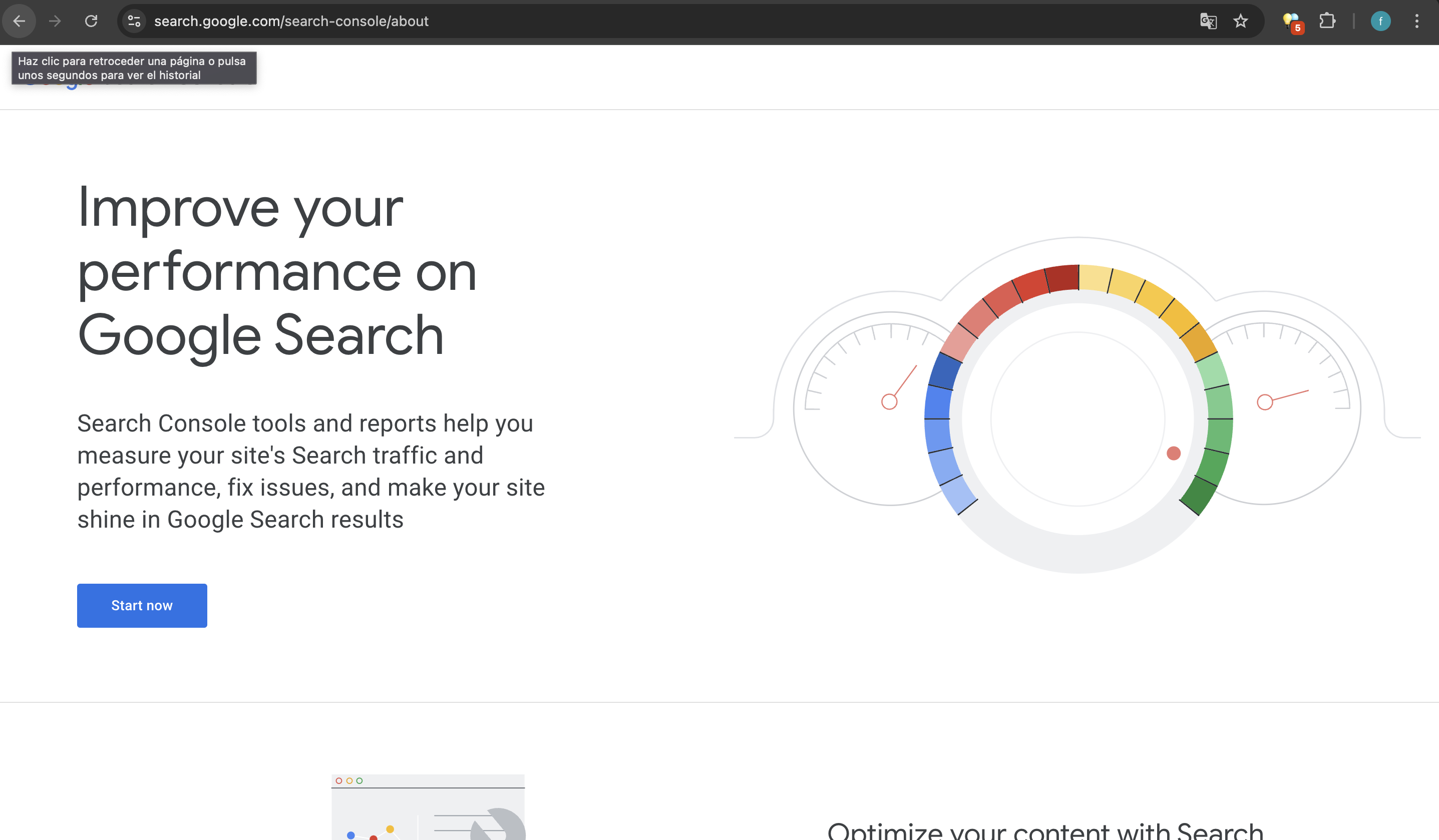Click the address bar URL search.google.com/search-console/about
Screen dimensions: 1439x840
click(x=291, y=21)
